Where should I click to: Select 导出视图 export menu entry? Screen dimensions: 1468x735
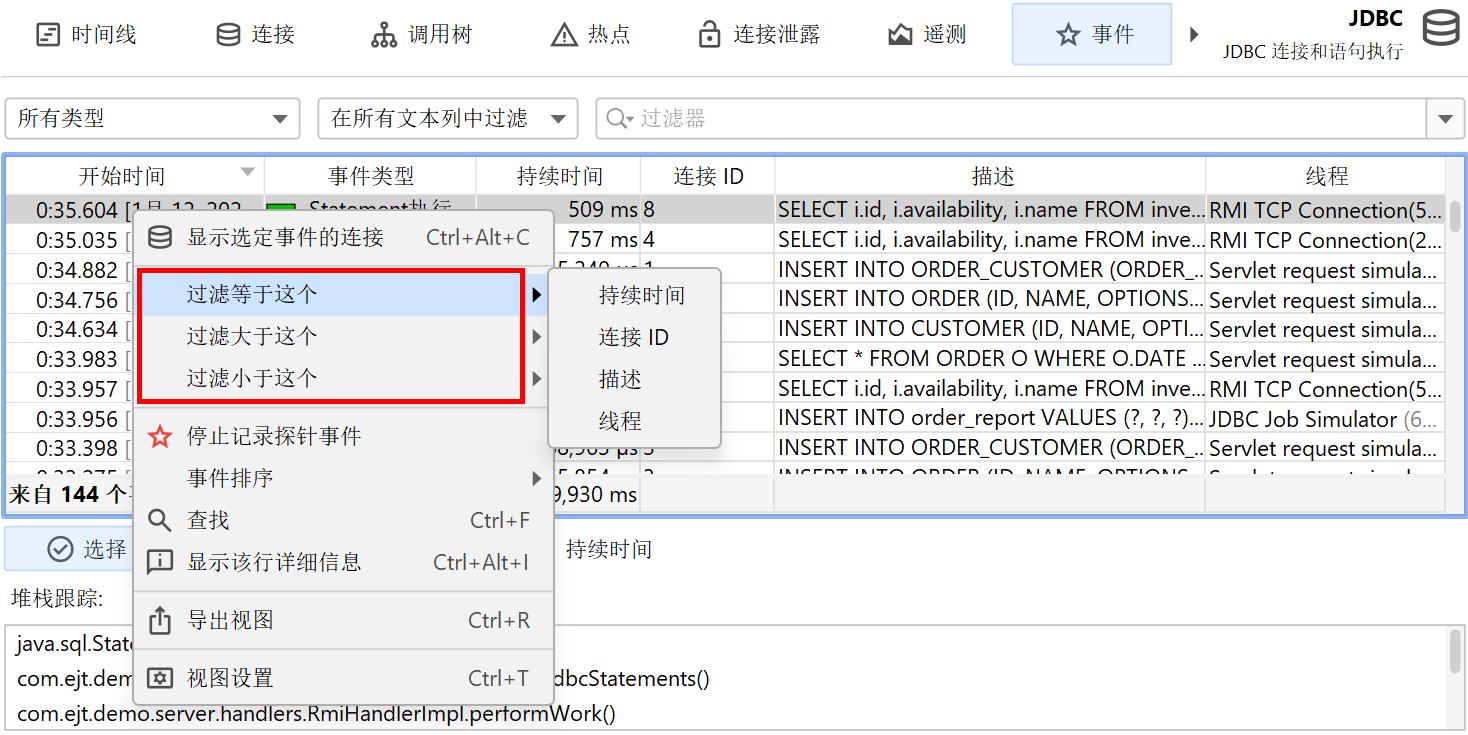(230, 620)
